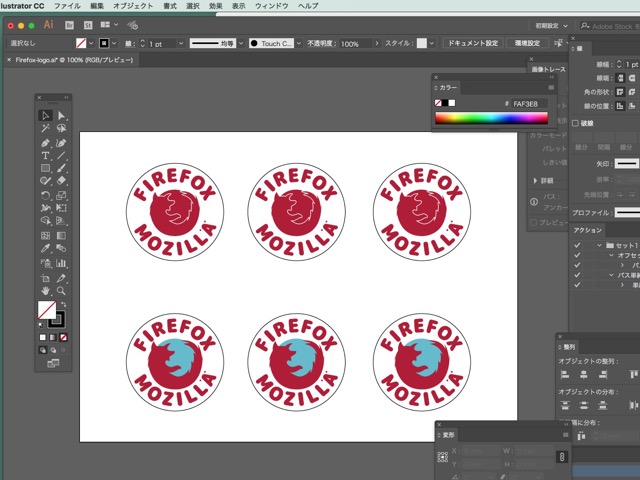Select the Slice tool
The height and width of the screenshot is (480, 640).
[x=61, y=278]
